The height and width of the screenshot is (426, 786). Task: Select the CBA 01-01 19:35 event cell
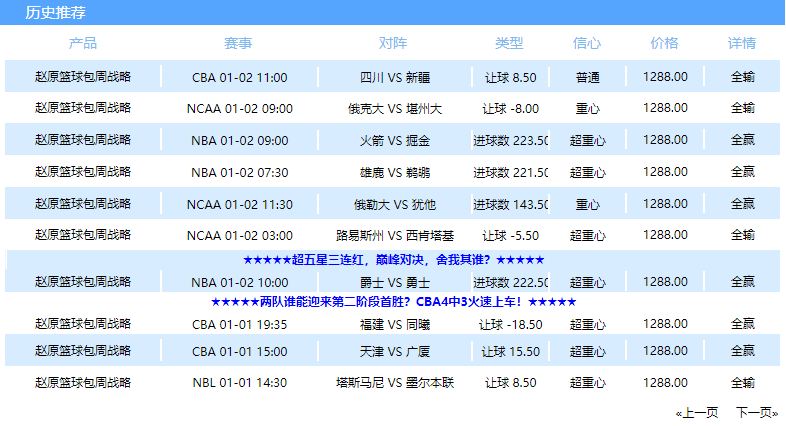(240, 325)
